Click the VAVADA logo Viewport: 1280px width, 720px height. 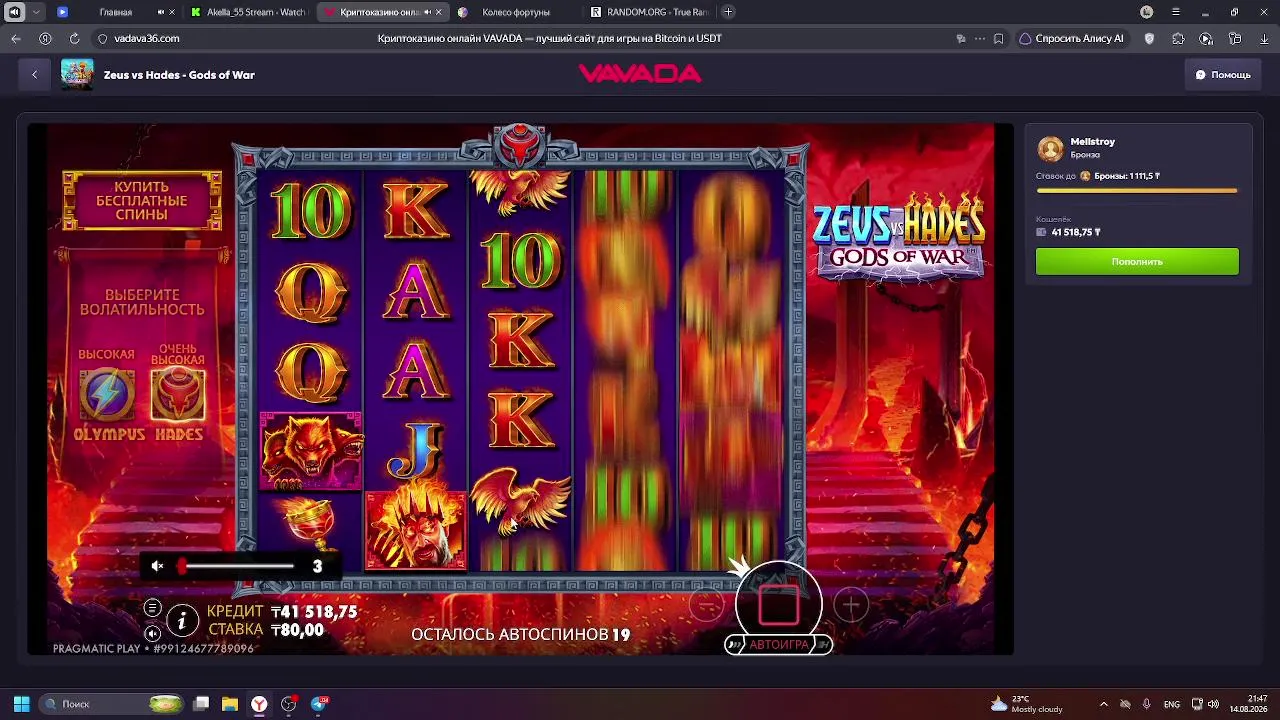[640, 74]
